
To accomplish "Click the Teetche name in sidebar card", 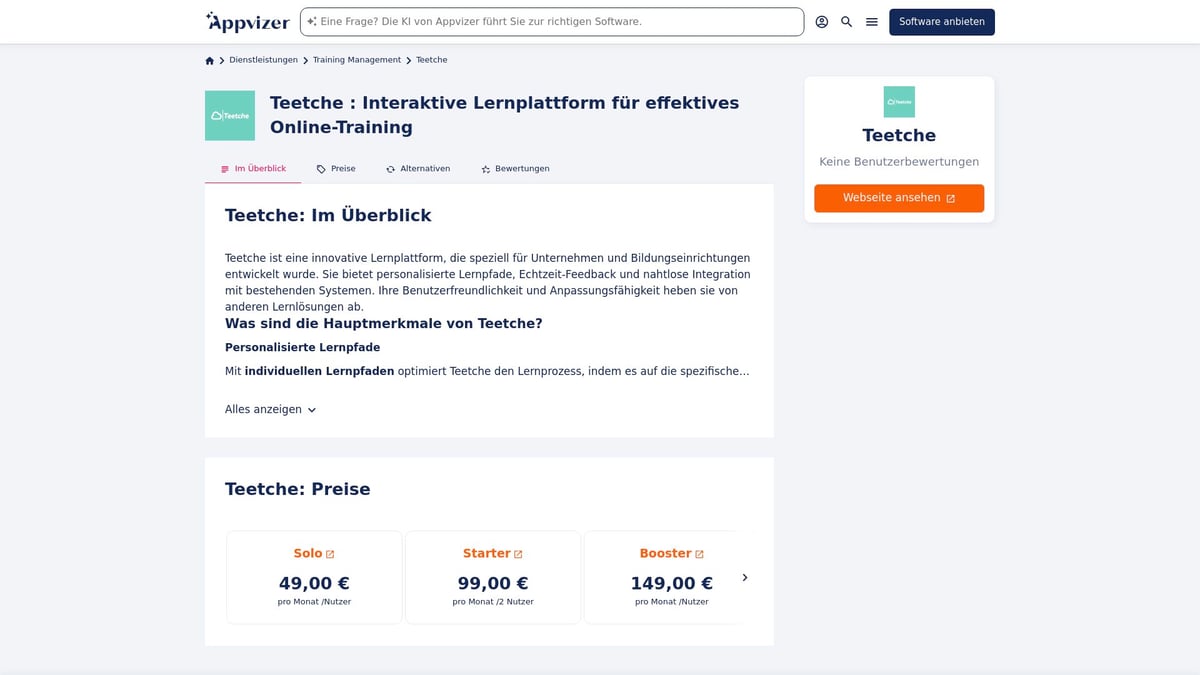I will tap(899, 135).
